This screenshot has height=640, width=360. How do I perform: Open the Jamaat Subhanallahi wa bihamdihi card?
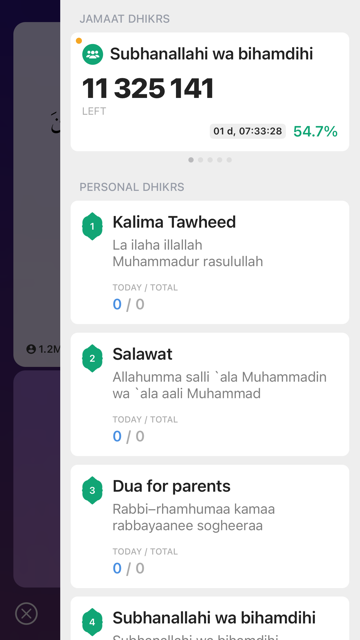[x=210, y=92]
